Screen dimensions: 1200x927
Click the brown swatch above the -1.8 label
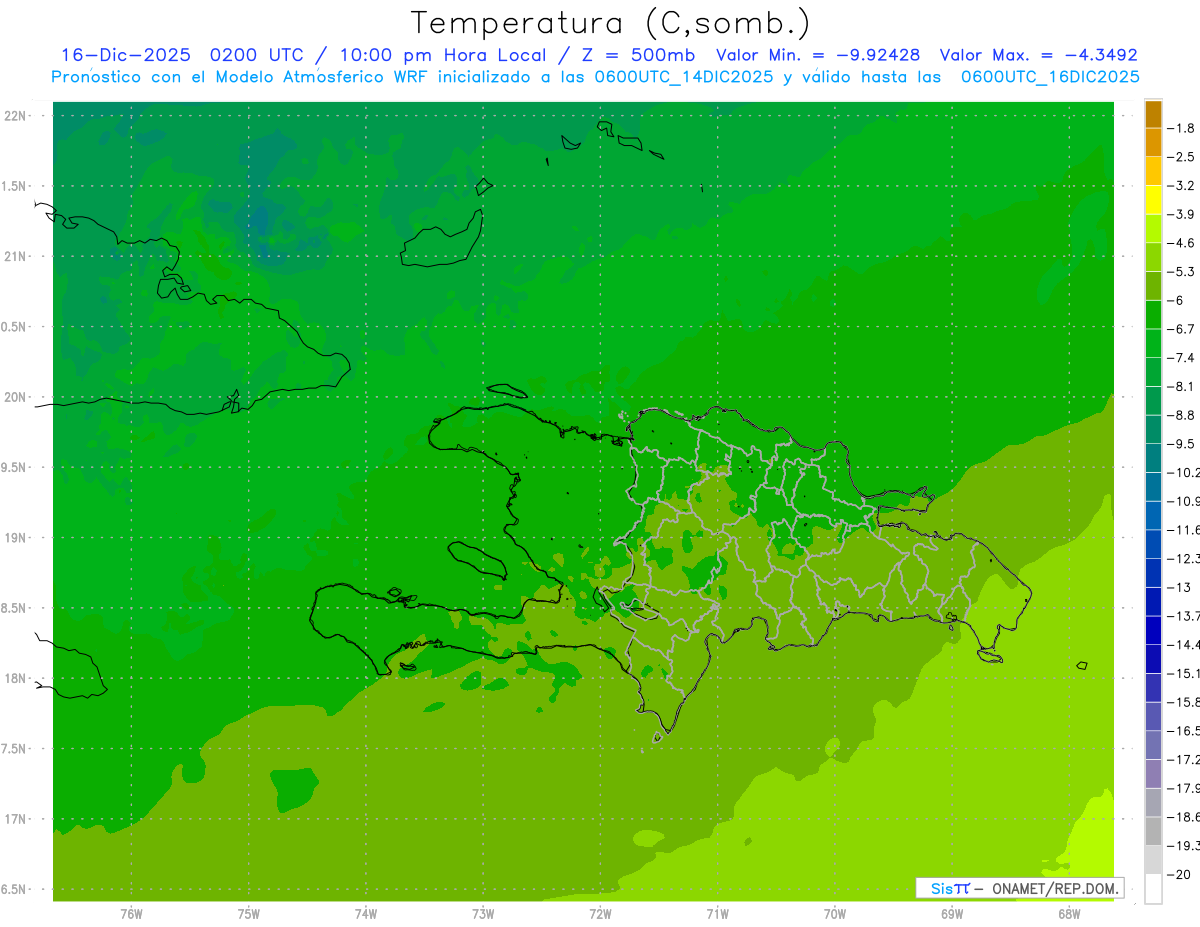1153,114
